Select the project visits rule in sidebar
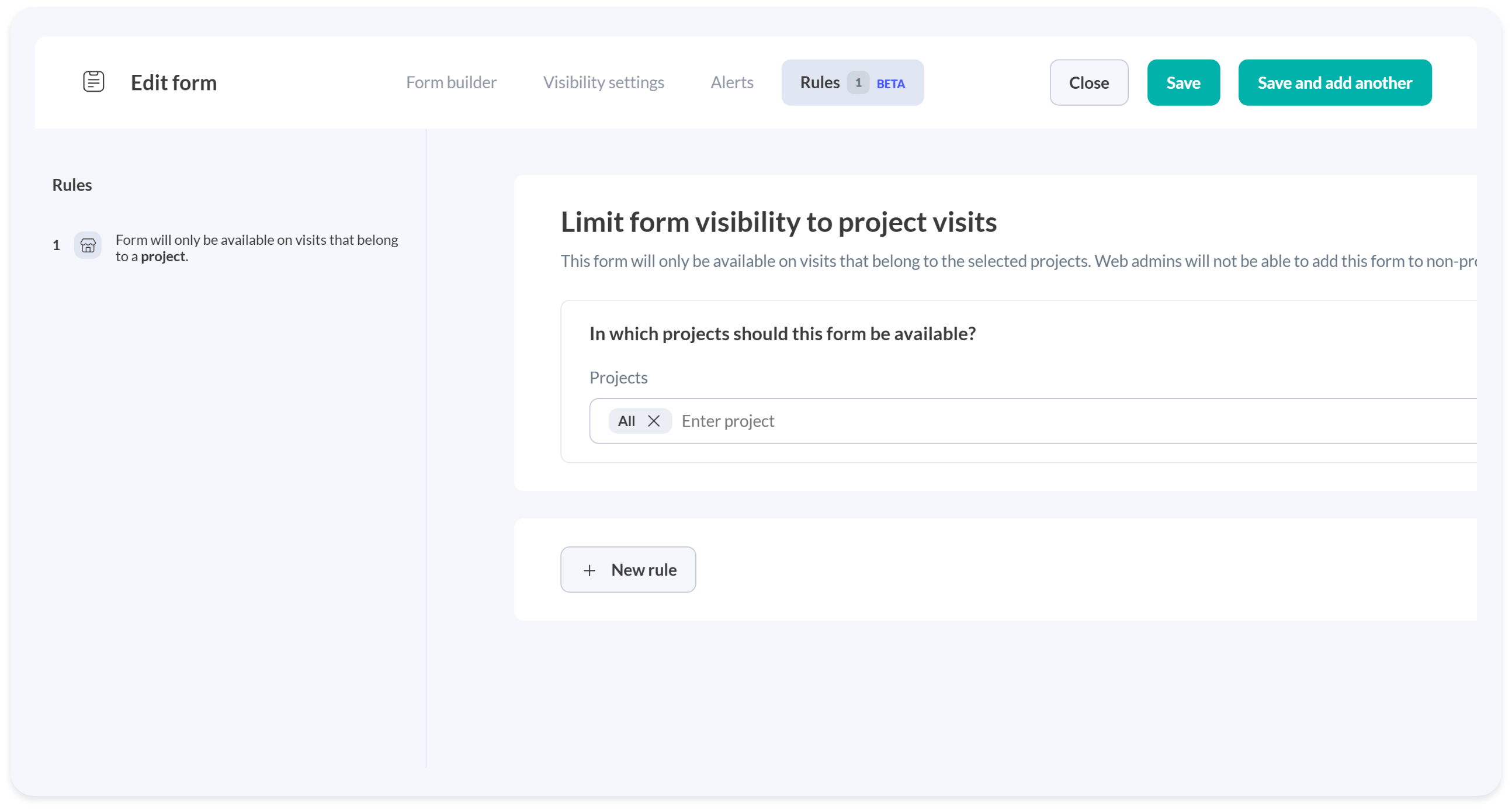The image size is (1512, 810). [256, 248]
